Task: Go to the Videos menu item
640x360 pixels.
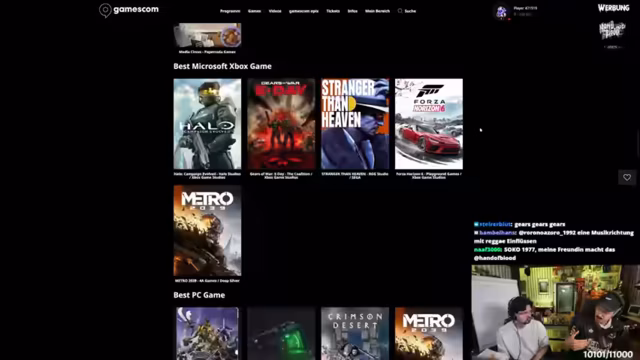Action: (275, 11)
